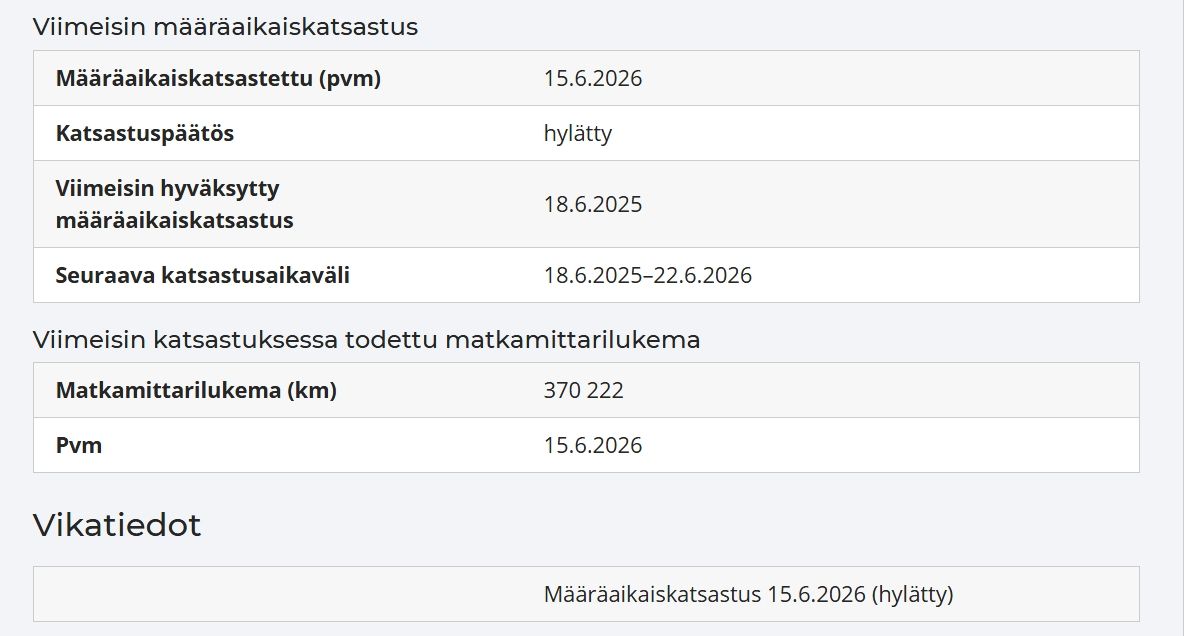Click the 'Seuraava katsastusaikaväli' row label
Image resolution: width=1191 pixels, height=636 pixels.
pos(202,275)
